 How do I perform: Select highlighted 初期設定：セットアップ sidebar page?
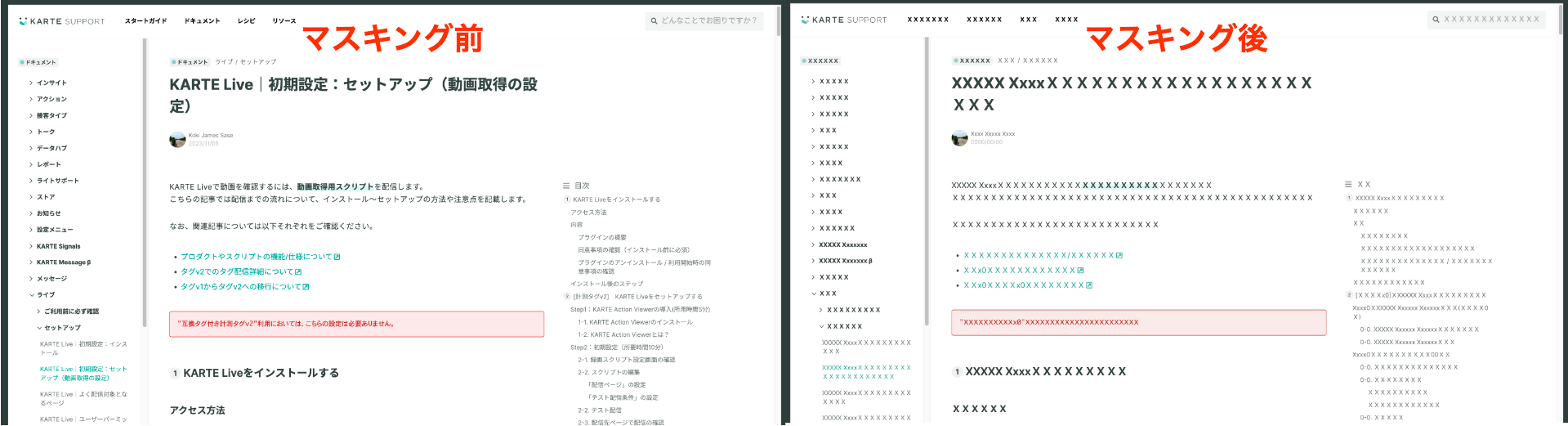83,374
